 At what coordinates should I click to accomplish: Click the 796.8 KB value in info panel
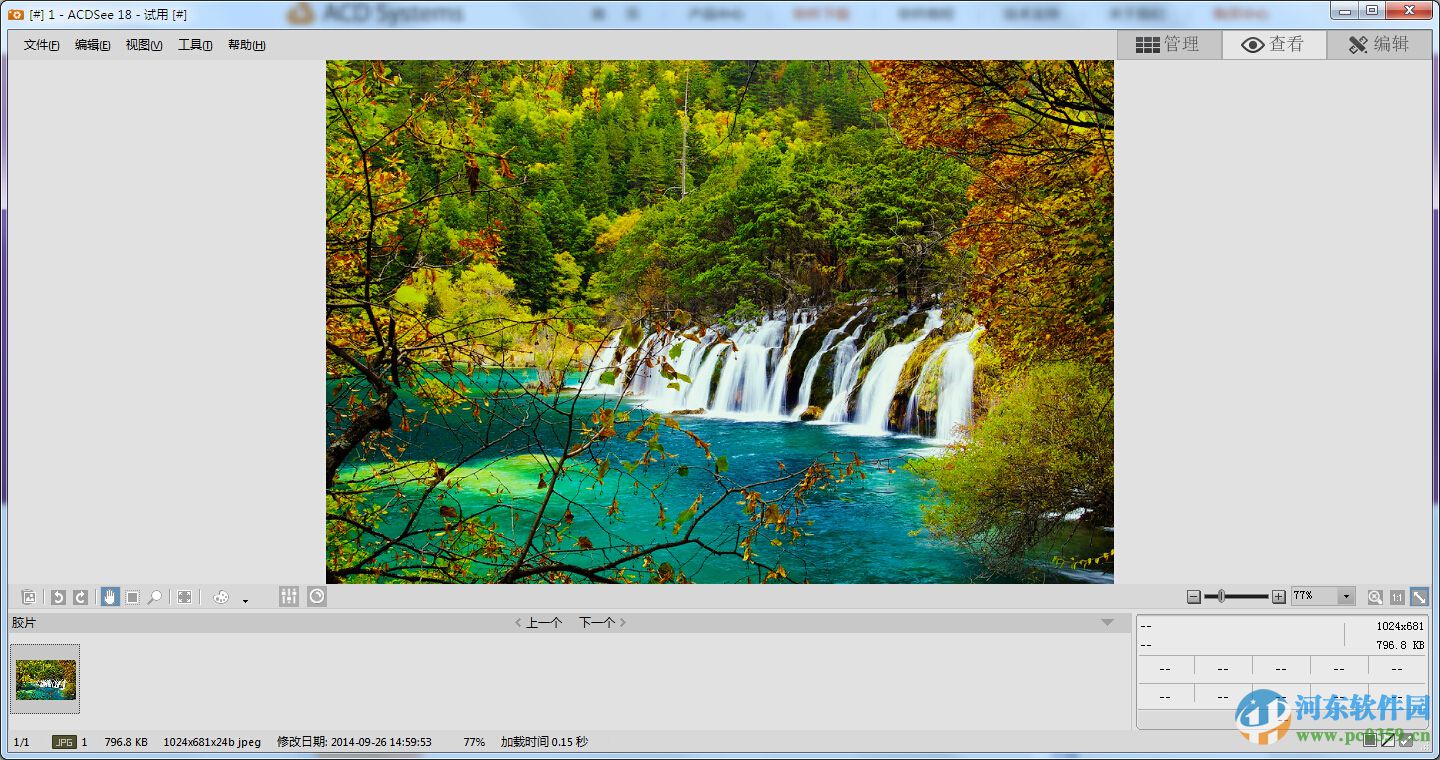click(1400, 645)
